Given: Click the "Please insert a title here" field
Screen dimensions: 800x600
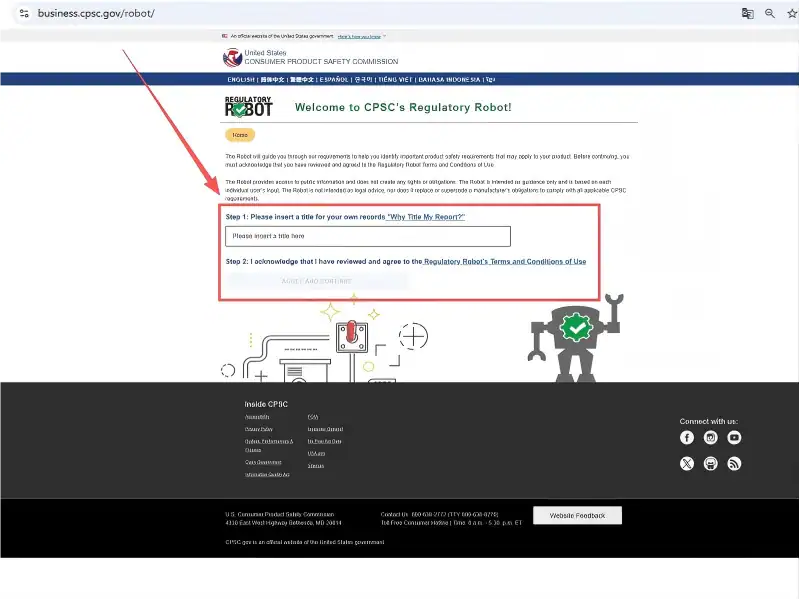Looking at the screenshot, I should (368, 236).
